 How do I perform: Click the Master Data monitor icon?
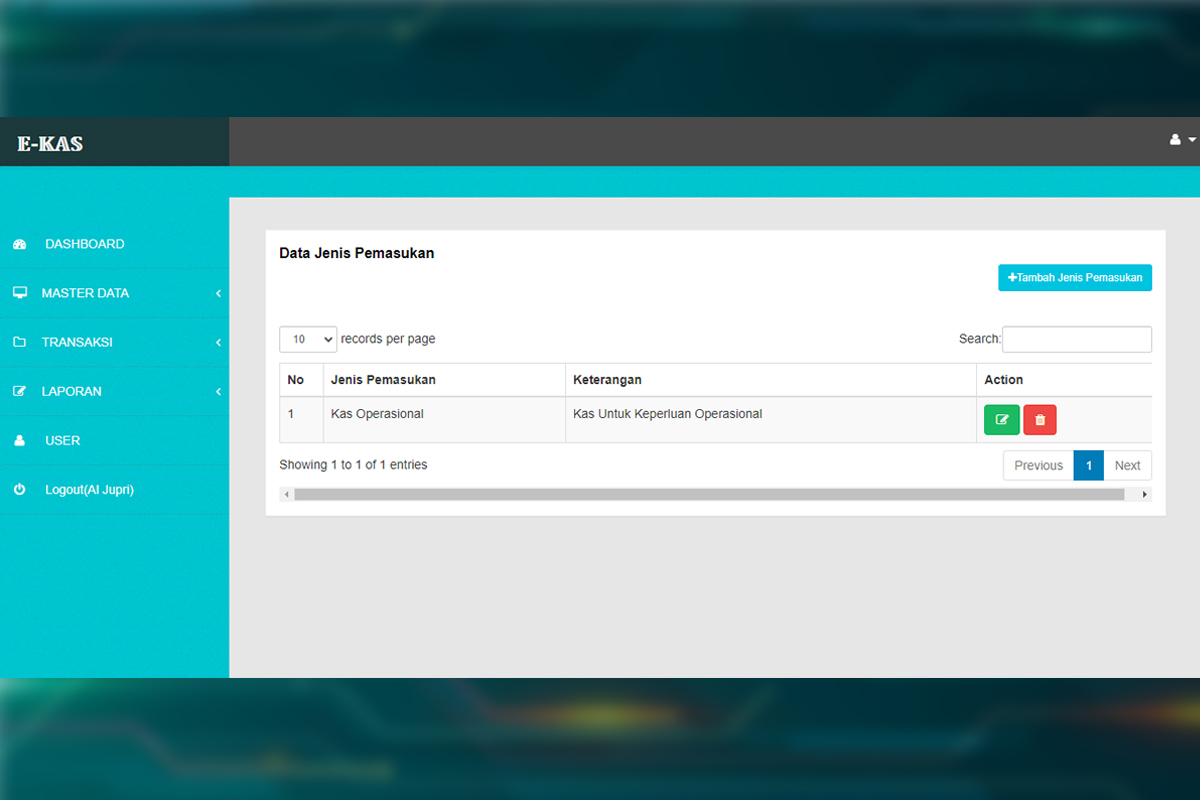[20, 293]
